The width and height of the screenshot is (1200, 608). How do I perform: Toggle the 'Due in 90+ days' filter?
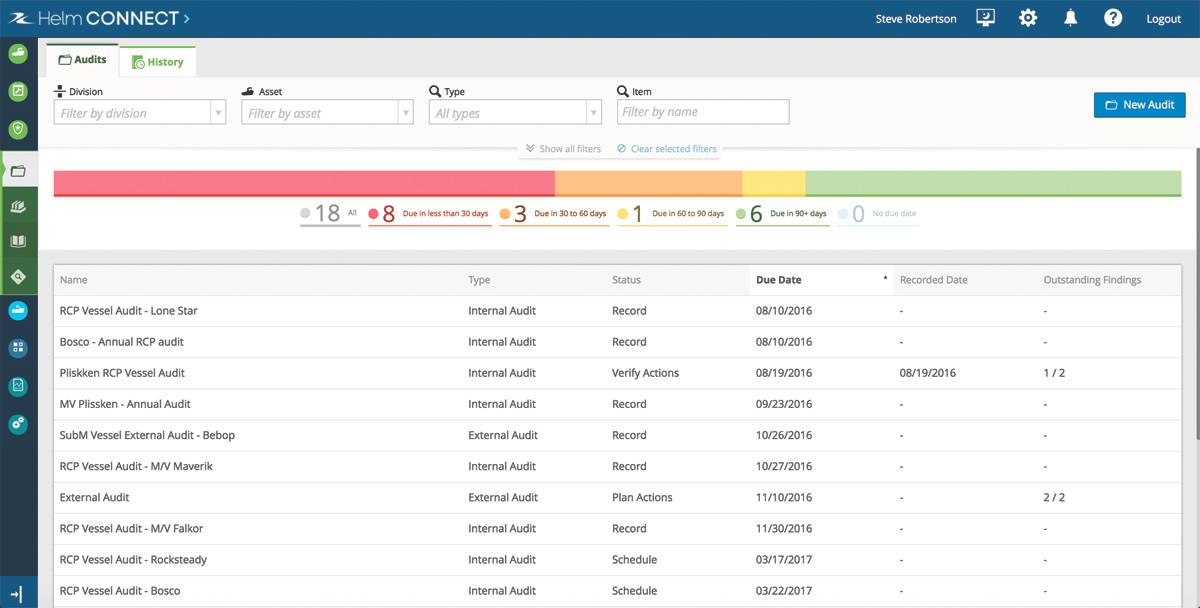pos(782,214)
